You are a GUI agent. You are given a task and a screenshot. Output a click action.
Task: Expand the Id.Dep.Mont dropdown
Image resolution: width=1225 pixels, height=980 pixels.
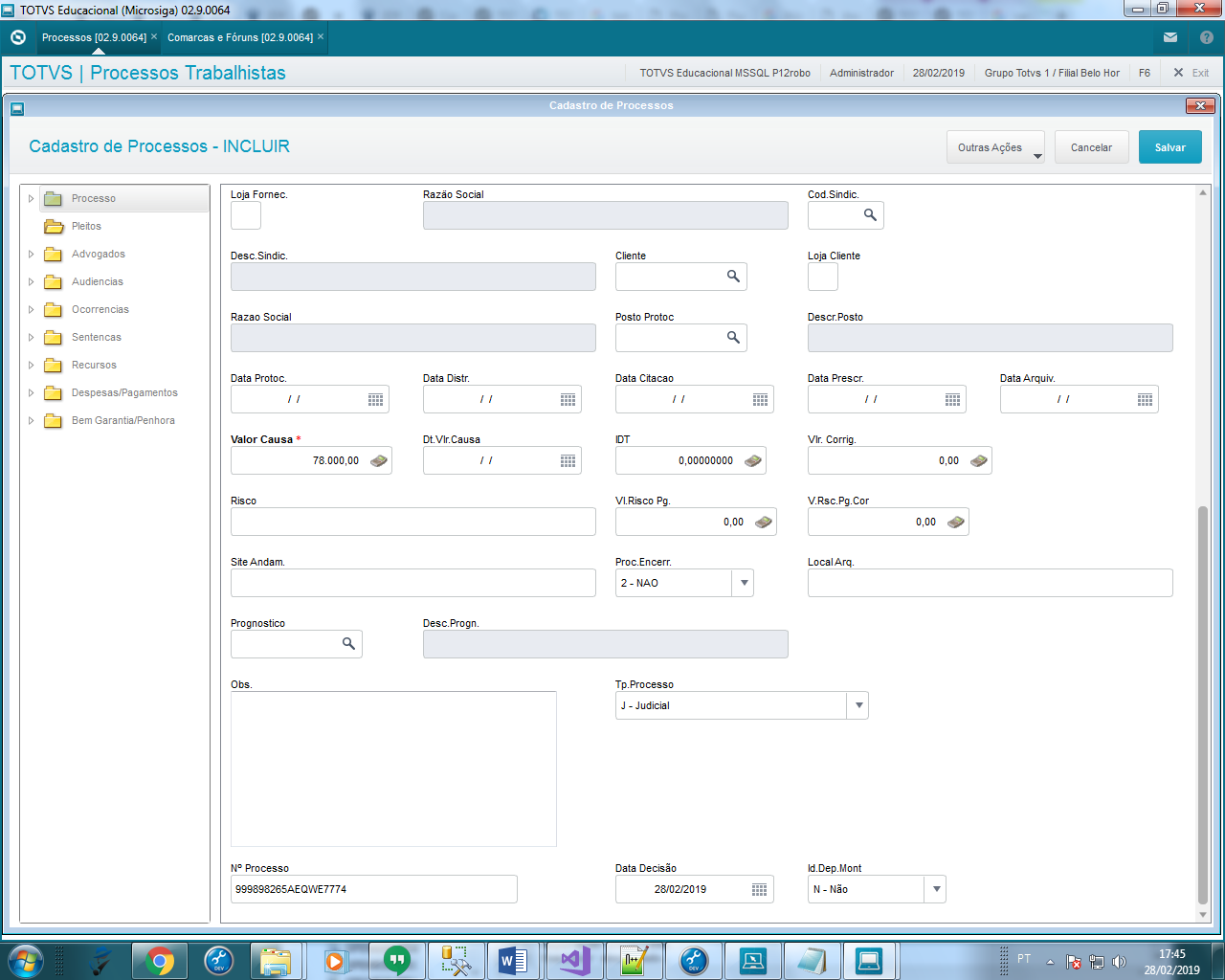coord(936,889)
